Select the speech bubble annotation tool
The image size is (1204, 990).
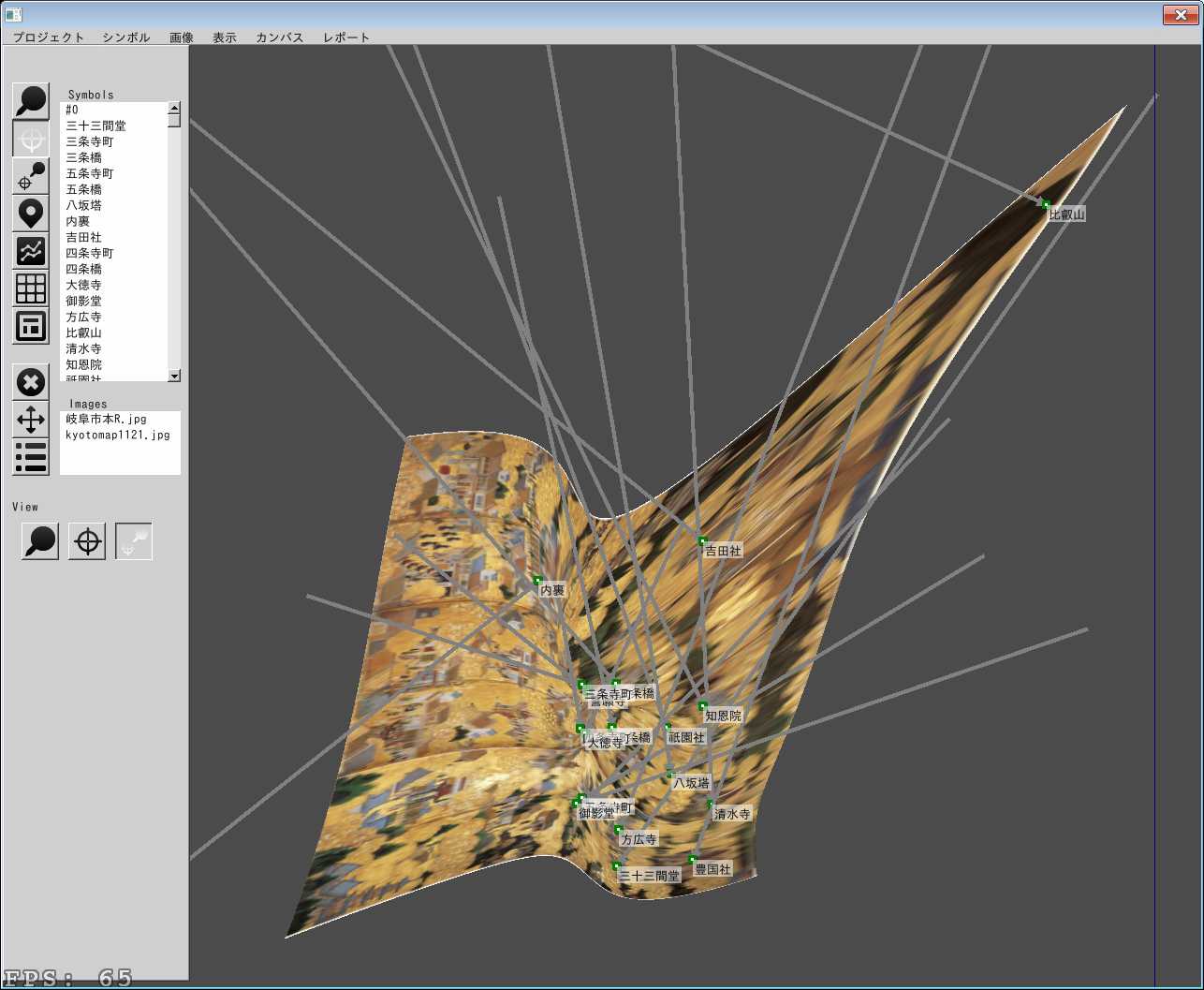click(31, 101)
